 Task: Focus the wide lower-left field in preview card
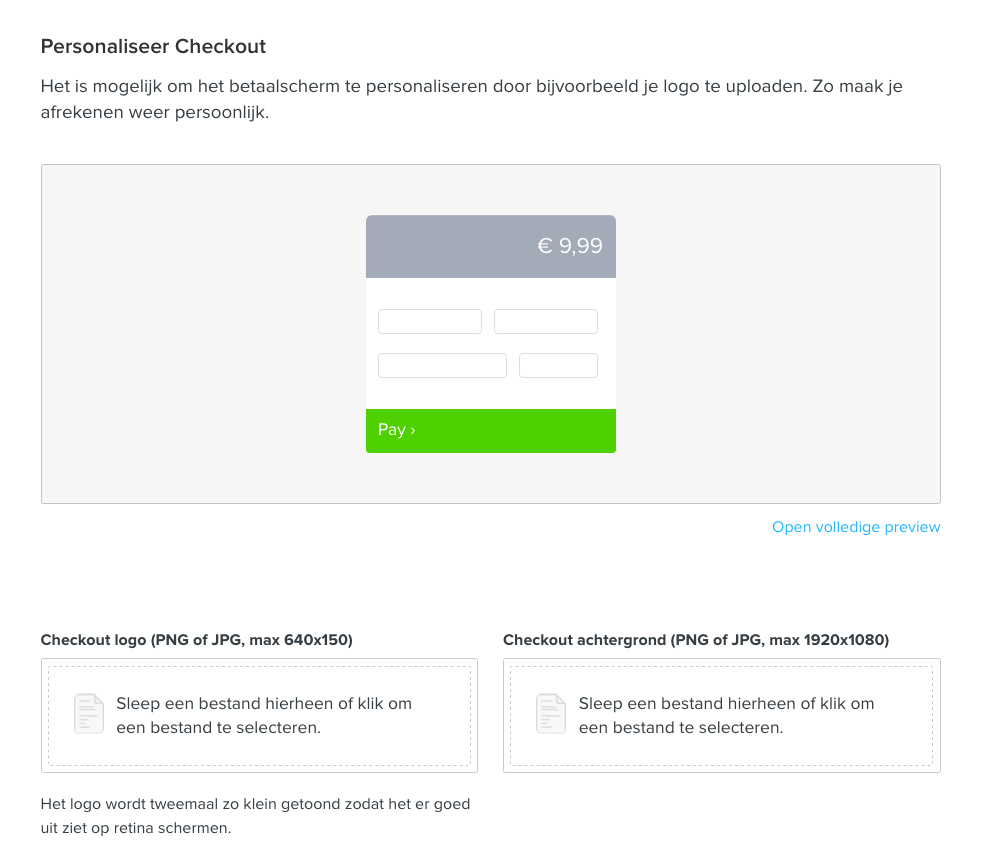click(442, 365)
